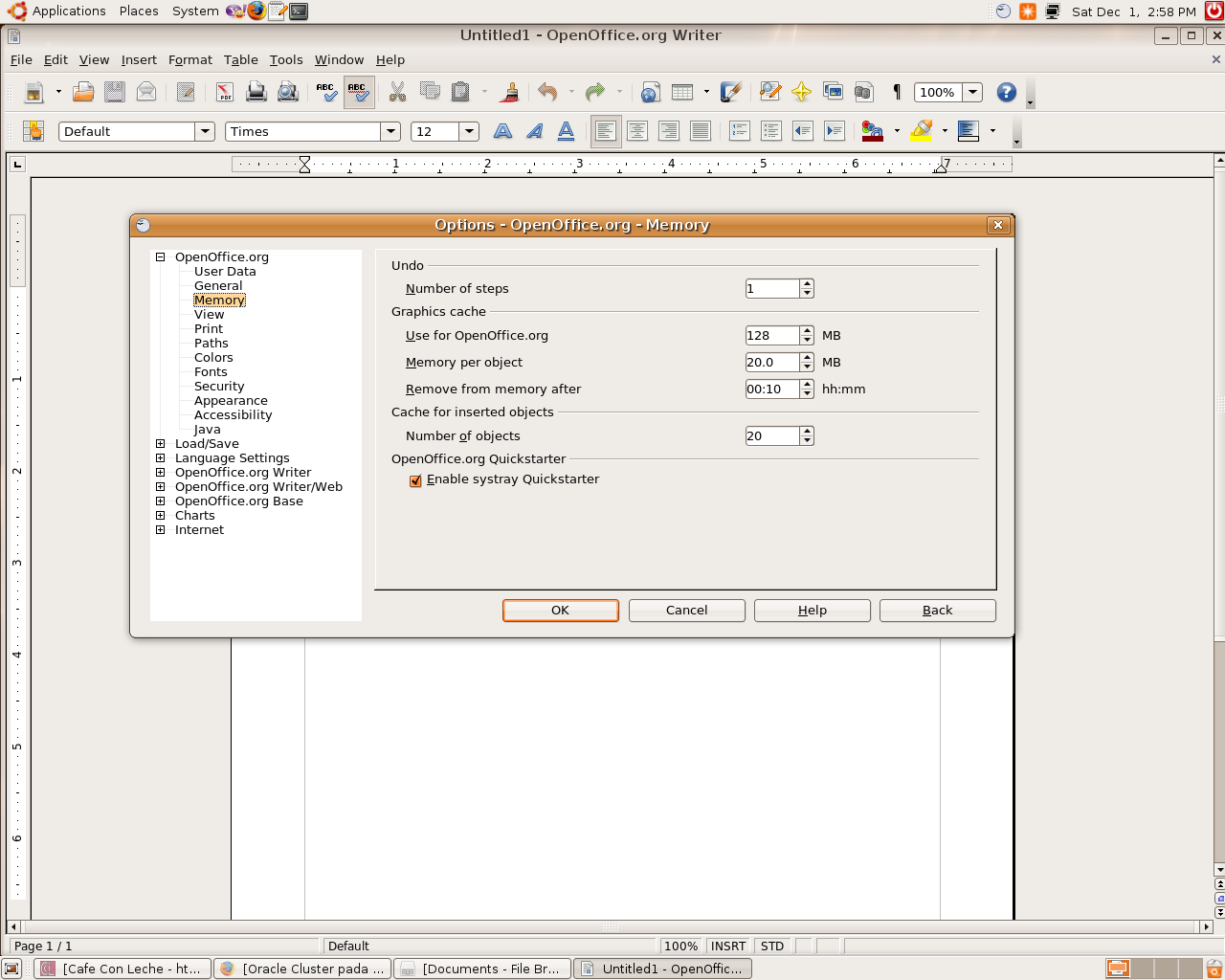Click the Data Sources icon
The height and width of the screenshot is (980, 1225).
(864, 92)
